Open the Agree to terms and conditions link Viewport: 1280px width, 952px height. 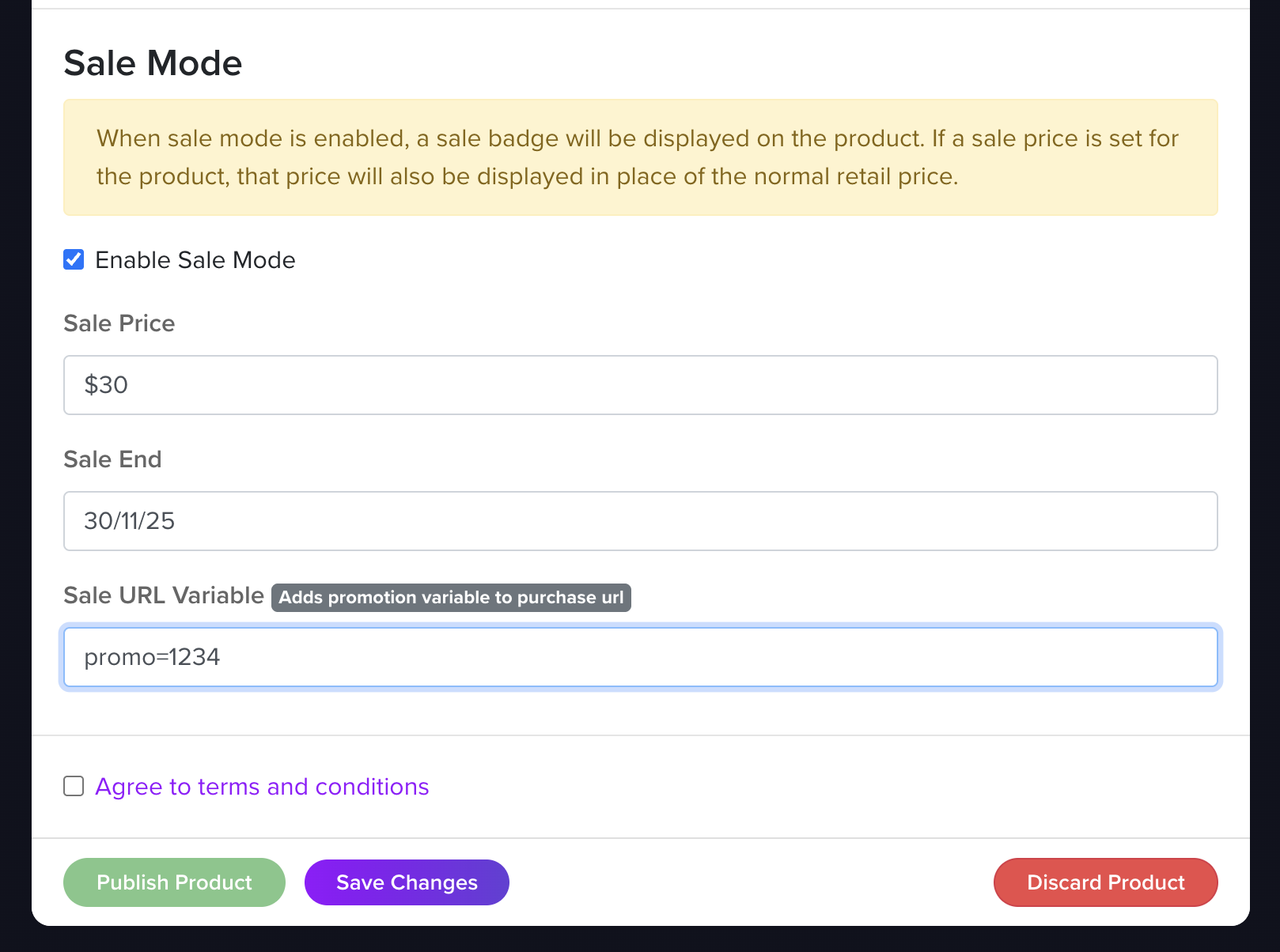262,787
